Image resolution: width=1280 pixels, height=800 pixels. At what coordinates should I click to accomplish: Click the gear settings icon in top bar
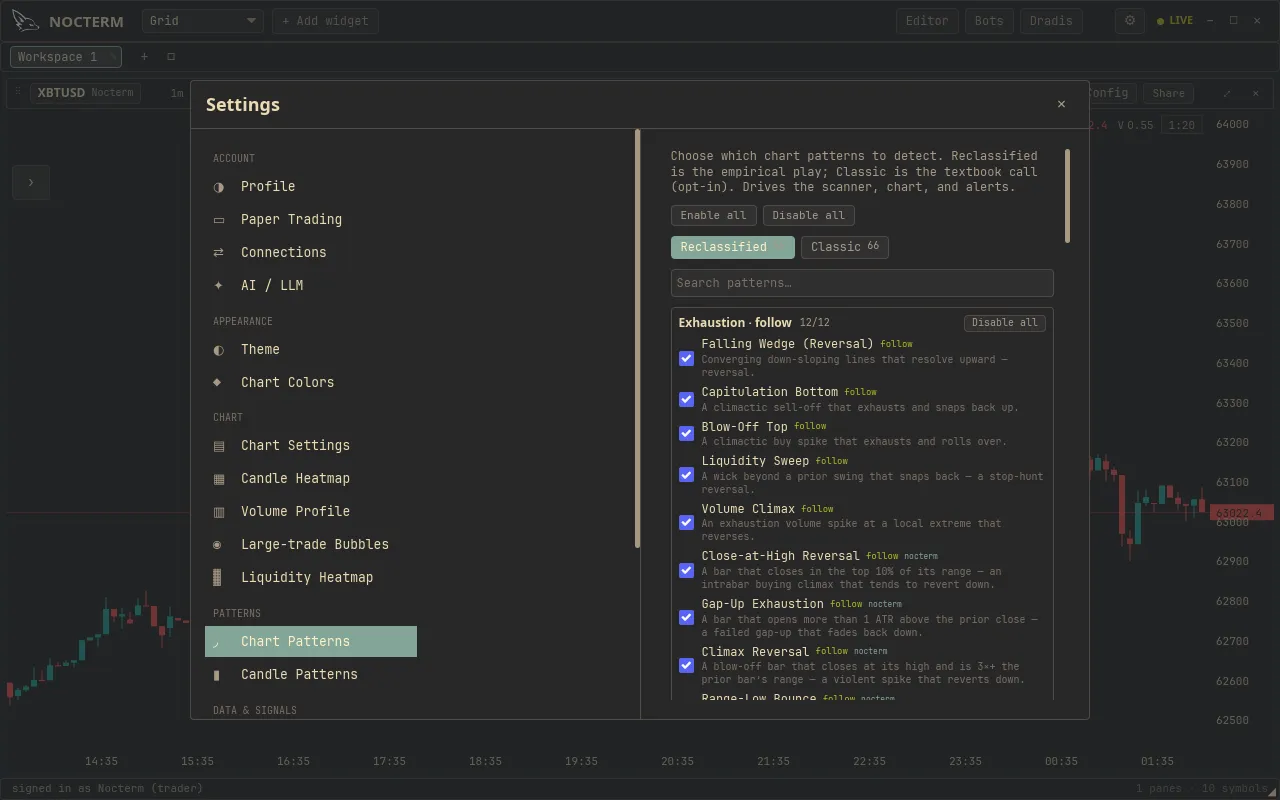[x=1130, y=20]
